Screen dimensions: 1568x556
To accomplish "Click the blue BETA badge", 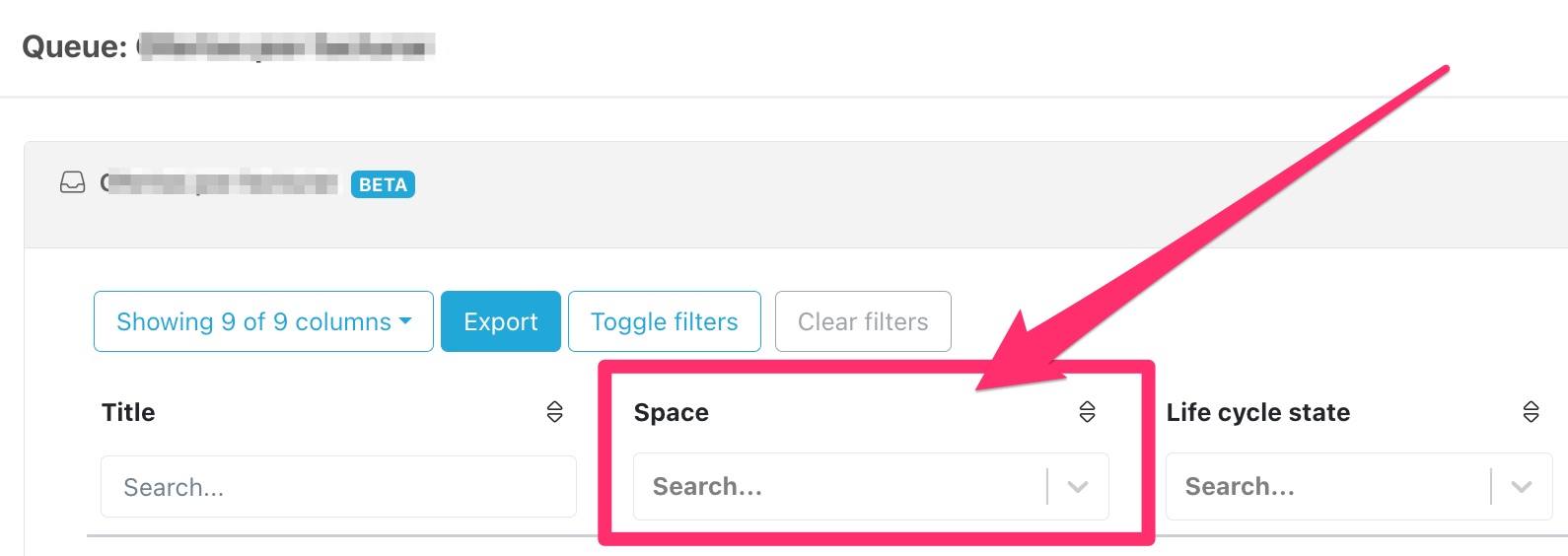I will (383, 184).
